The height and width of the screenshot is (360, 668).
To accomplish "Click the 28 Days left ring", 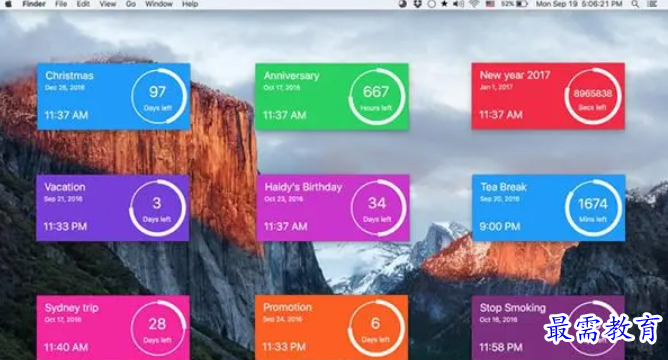I will [158, 328].
